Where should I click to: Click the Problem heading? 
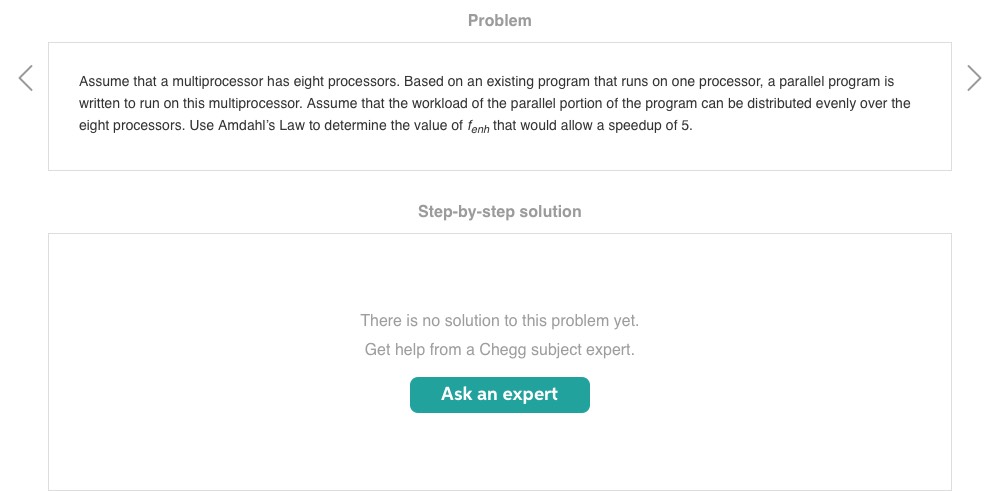[500, 20]
